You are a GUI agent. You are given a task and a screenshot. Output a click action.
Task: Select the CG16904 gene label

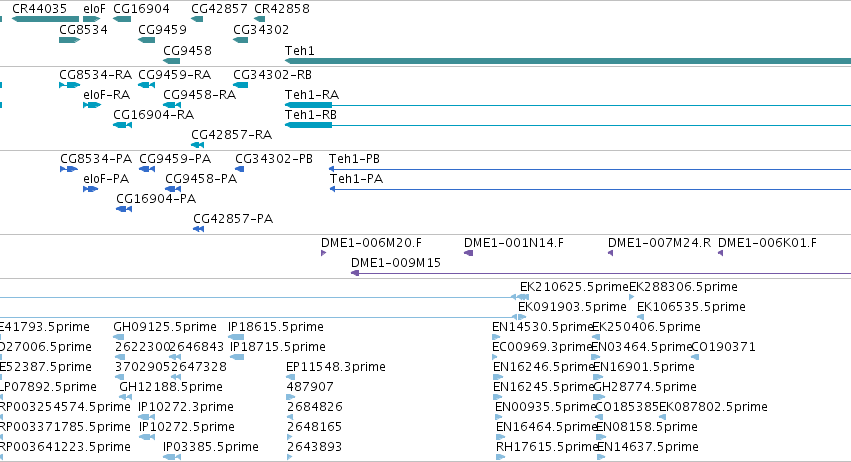(x=141, y=9)
